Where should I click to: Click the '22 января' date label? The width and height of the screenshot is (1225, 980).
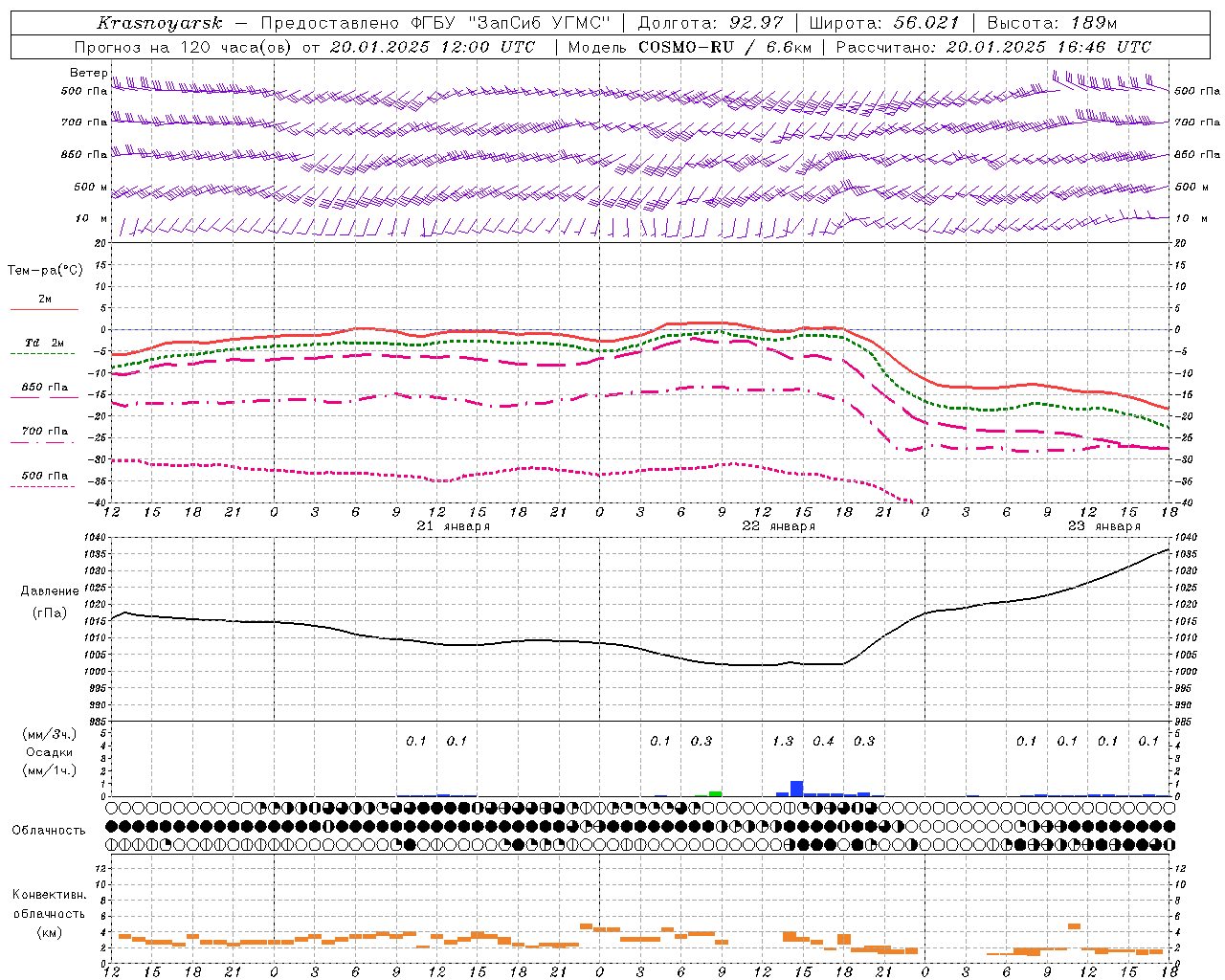tap(779, 526)
